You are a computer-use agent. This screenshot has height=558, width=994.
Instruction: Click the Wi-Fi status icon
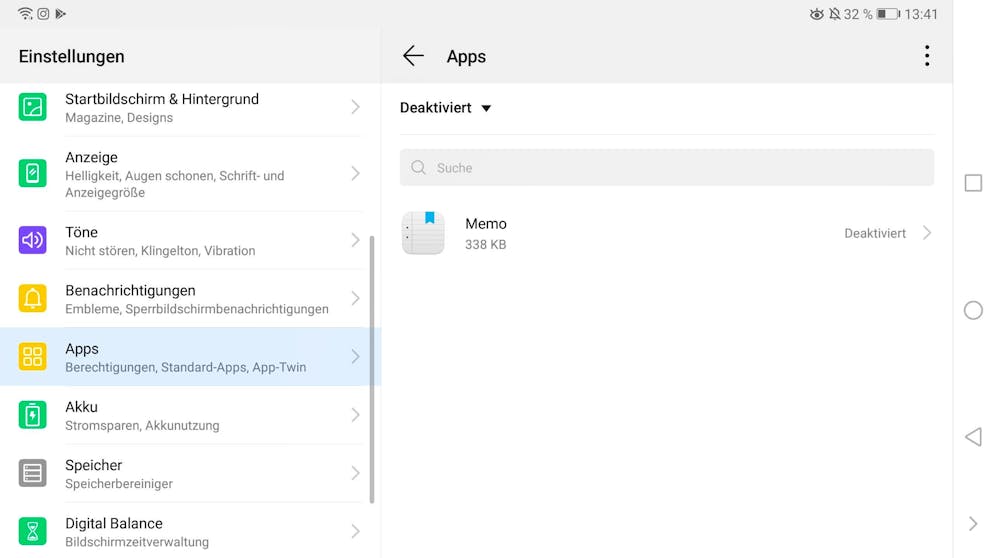coord(25,13)
